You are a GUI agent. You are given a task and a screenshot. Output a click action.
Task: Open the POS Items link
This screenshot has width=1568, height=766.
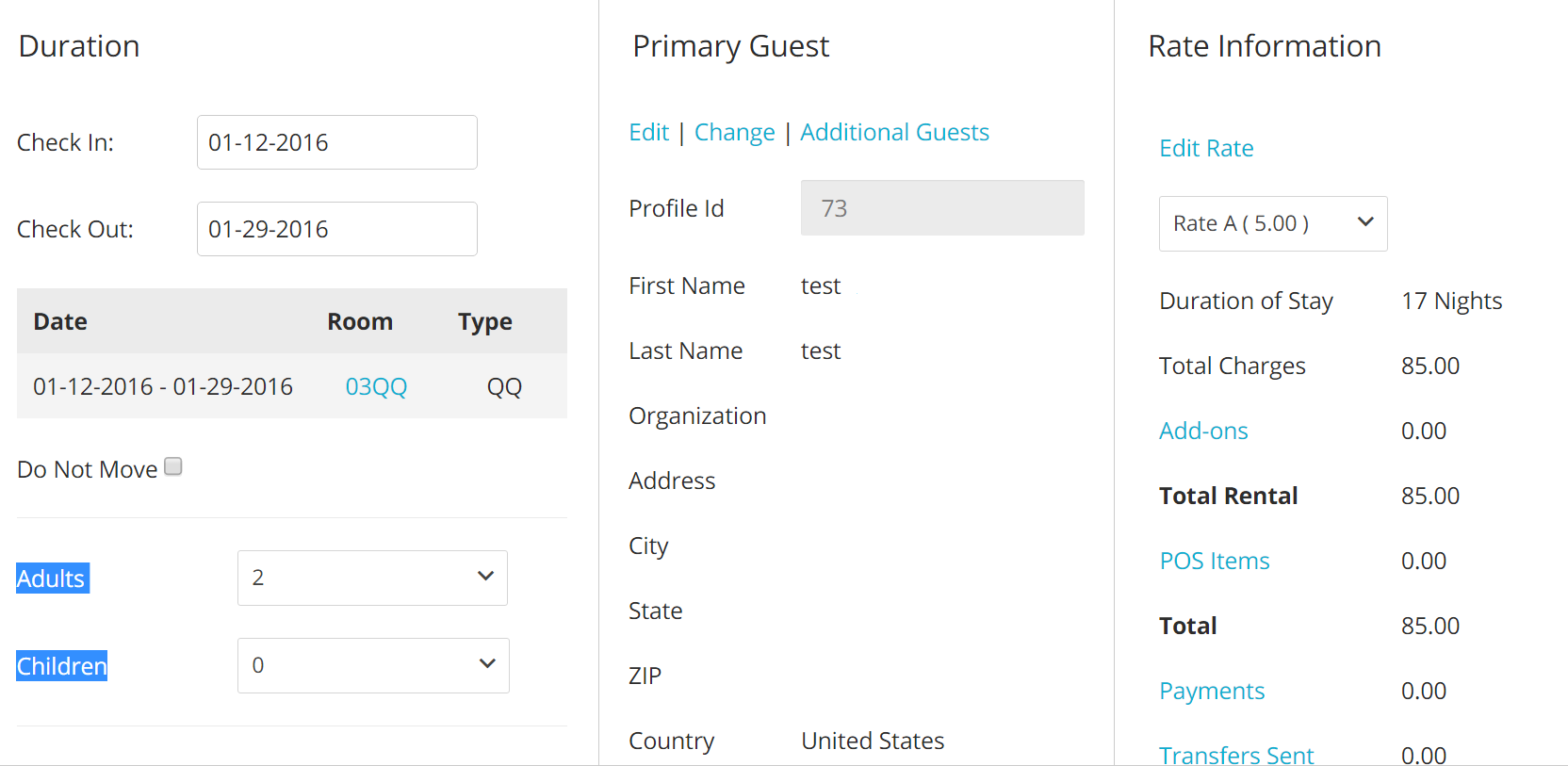tap(1215, 561)
